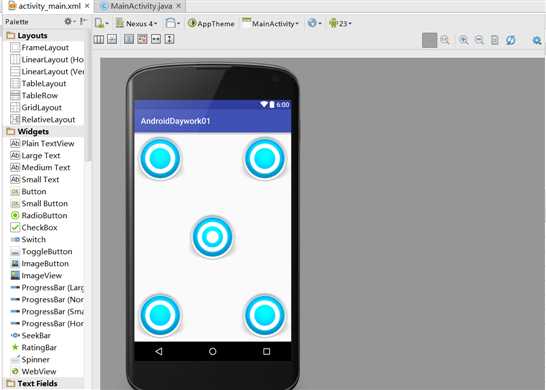Viewport: 546px width, 390px height.
Task: Select the CheckBox widget
Action: pos(34,227)
